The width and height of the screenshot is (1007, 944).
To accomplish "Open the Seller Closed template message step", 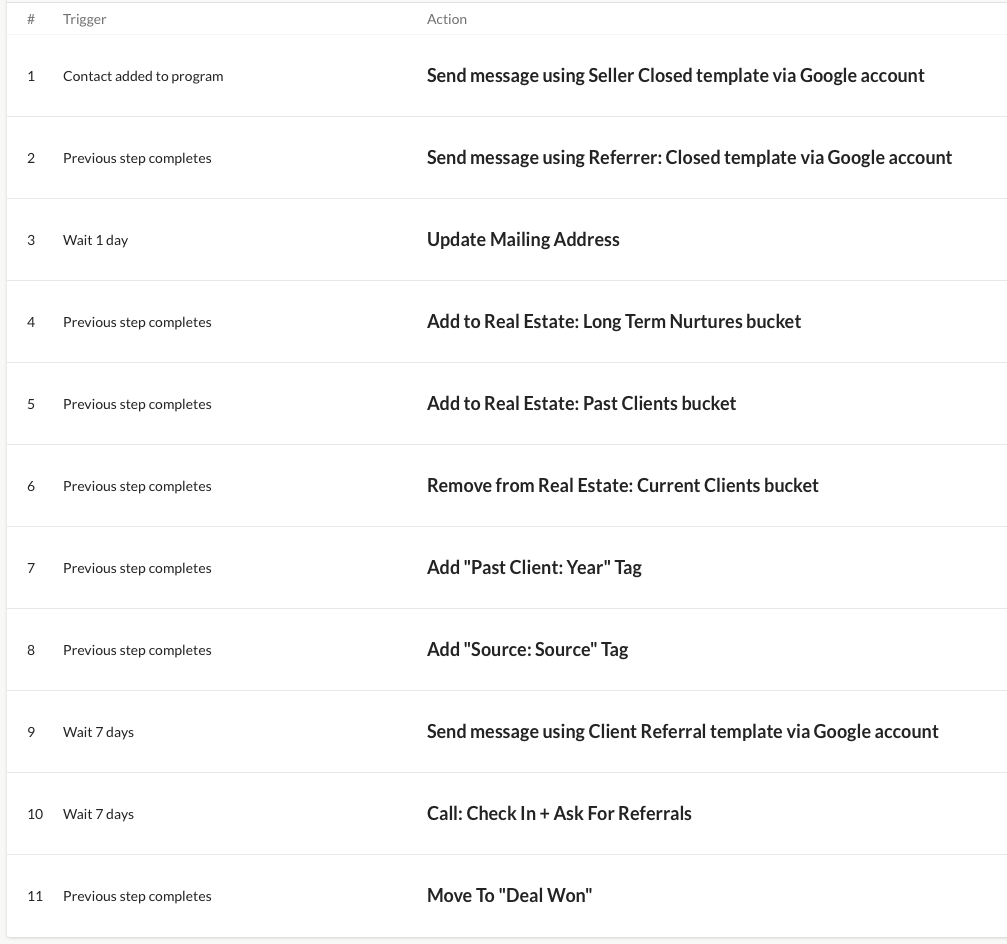I will tap(675, 76).
